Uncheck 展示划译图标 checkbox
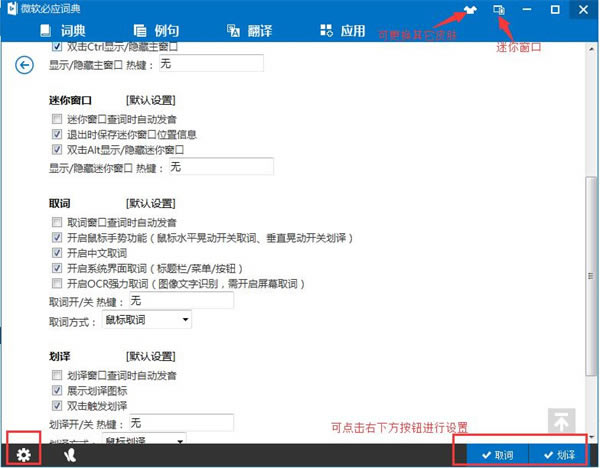The image size is (600, 468). 57,391
